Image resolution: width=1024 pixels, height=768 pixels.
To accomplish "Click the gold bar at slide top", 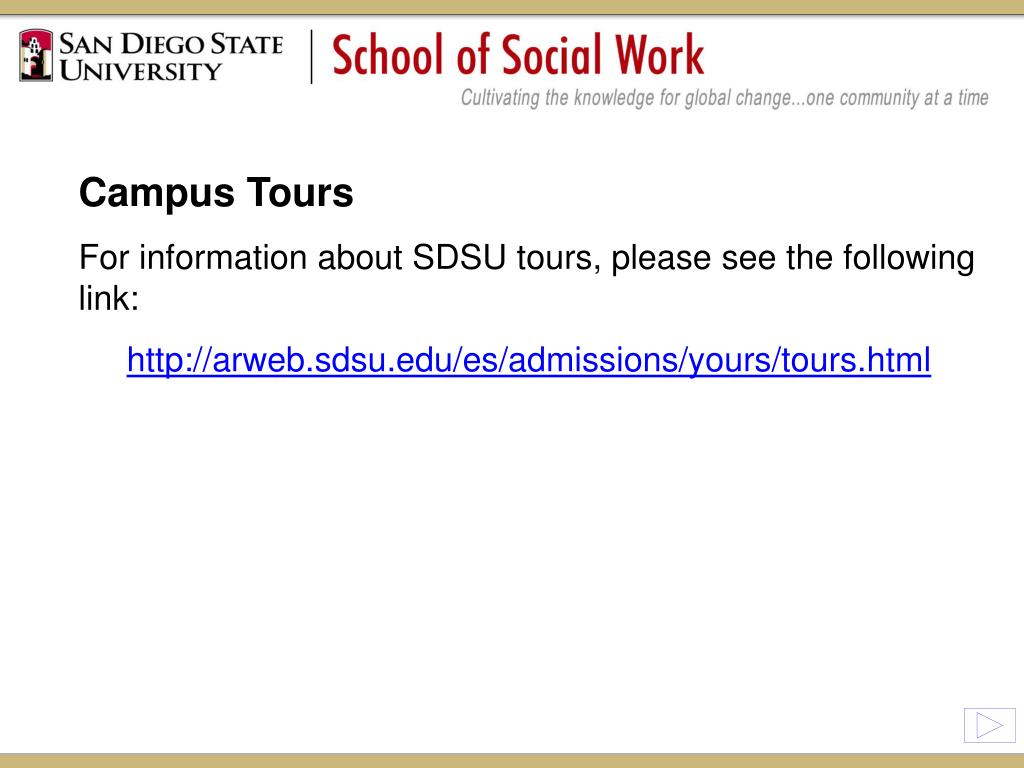I will 512,7.
